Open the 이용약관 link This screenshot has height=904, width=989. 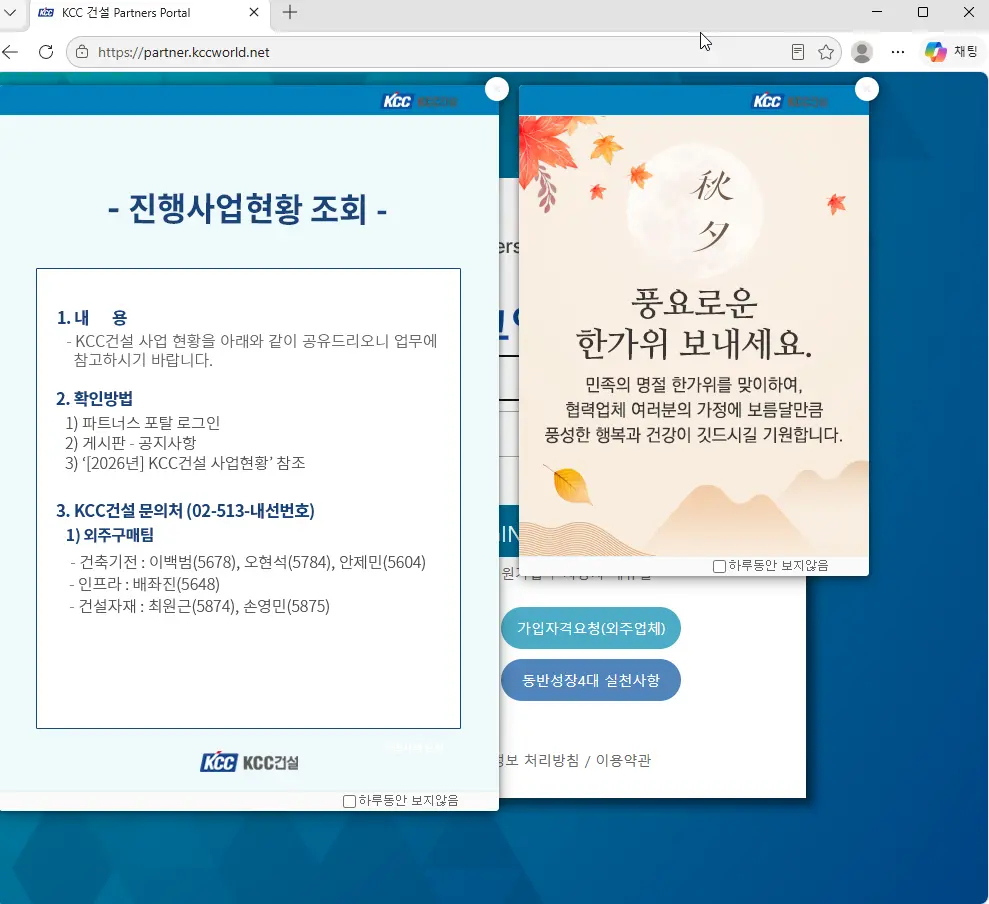click(x=623, y=761)
